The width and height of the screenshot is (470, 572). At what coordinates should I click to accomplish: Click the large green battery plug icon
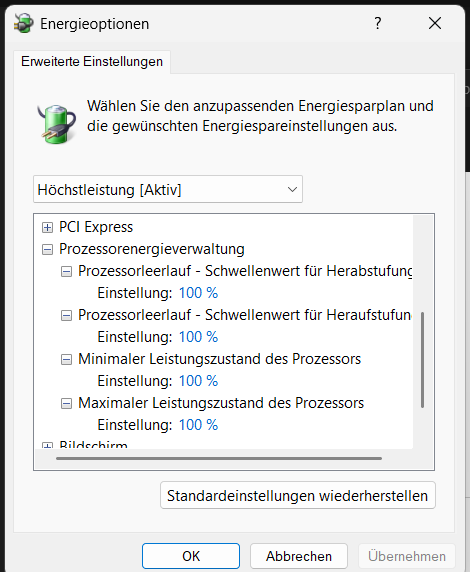point(56,124)
